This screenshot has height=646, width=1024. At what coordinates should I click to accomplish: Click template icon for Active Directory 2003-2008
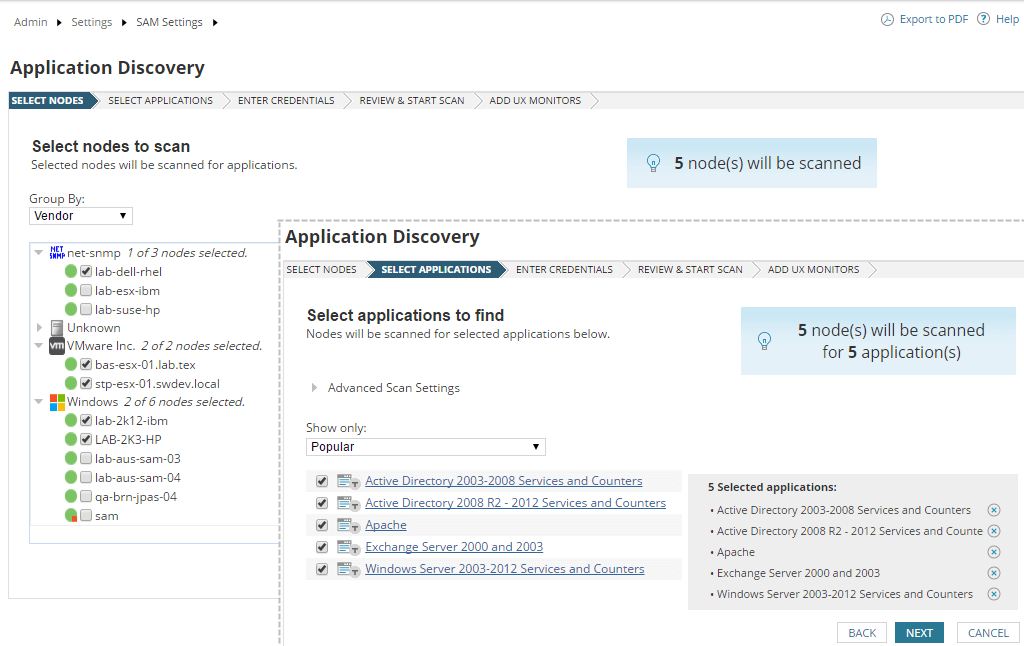pos(348,481)
